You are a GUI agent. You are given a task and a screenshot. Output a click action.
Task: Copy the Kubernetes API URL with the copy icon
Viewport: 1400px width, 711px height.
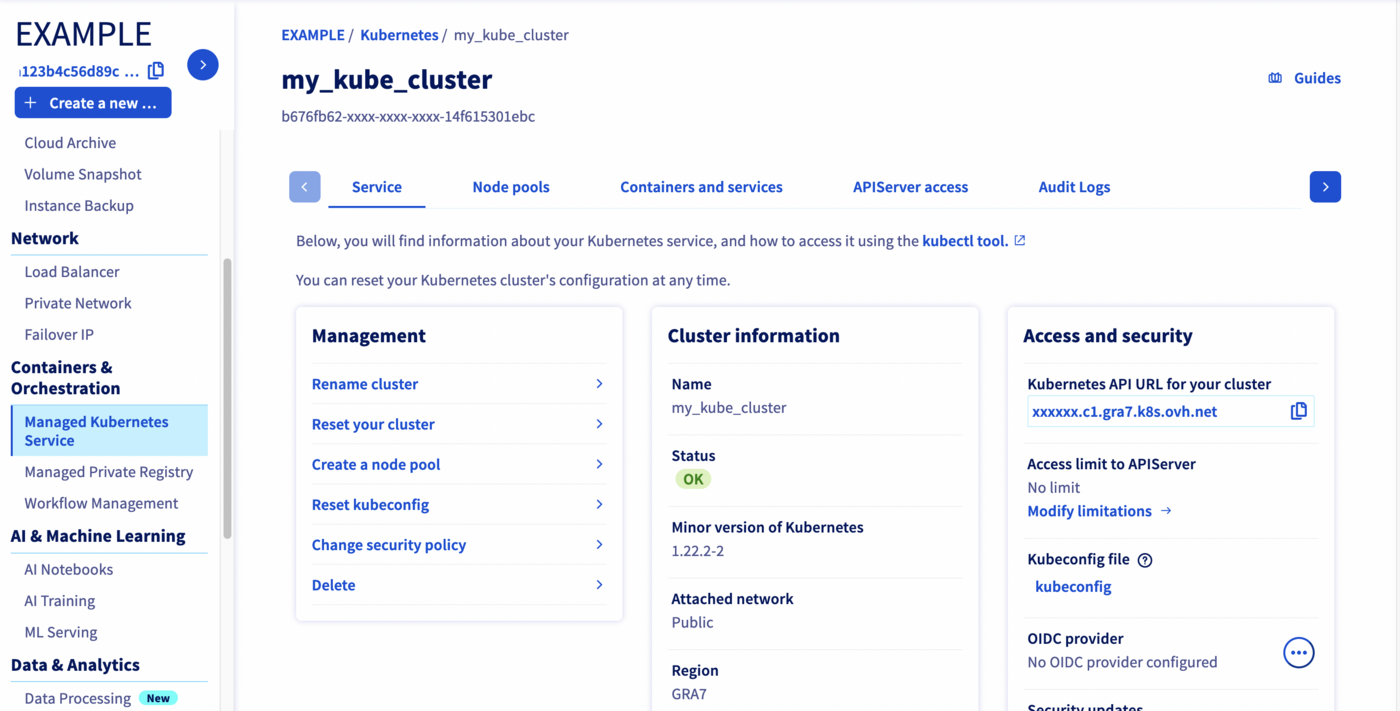pyautogui.click(x=1298, y=411)
